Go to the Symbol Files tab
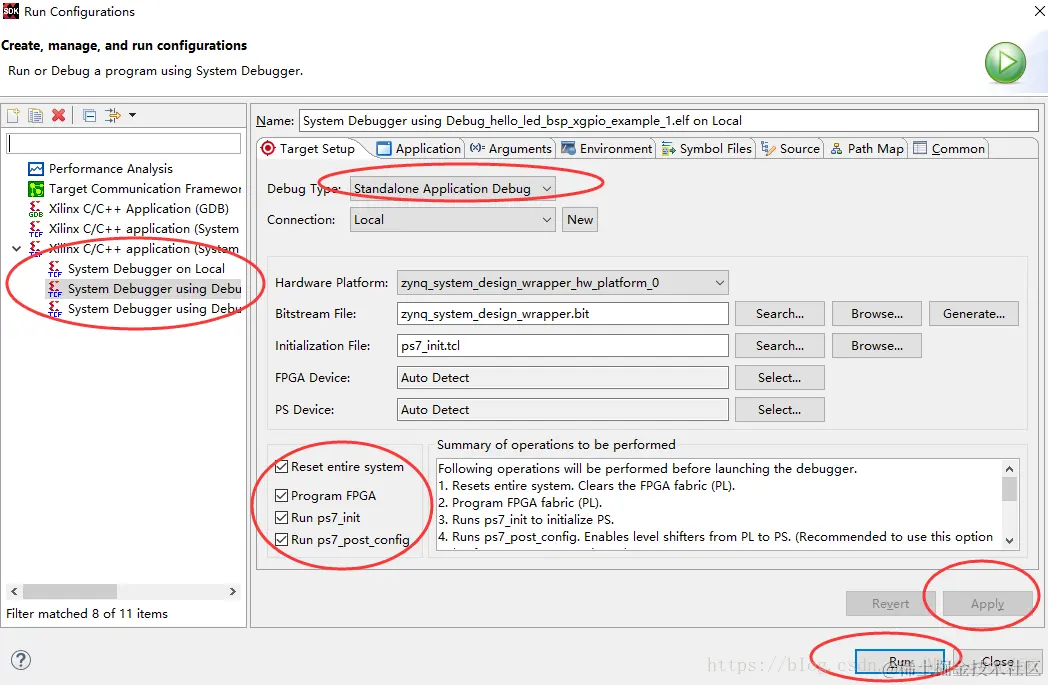The image size is (1048, 685). 706,148
